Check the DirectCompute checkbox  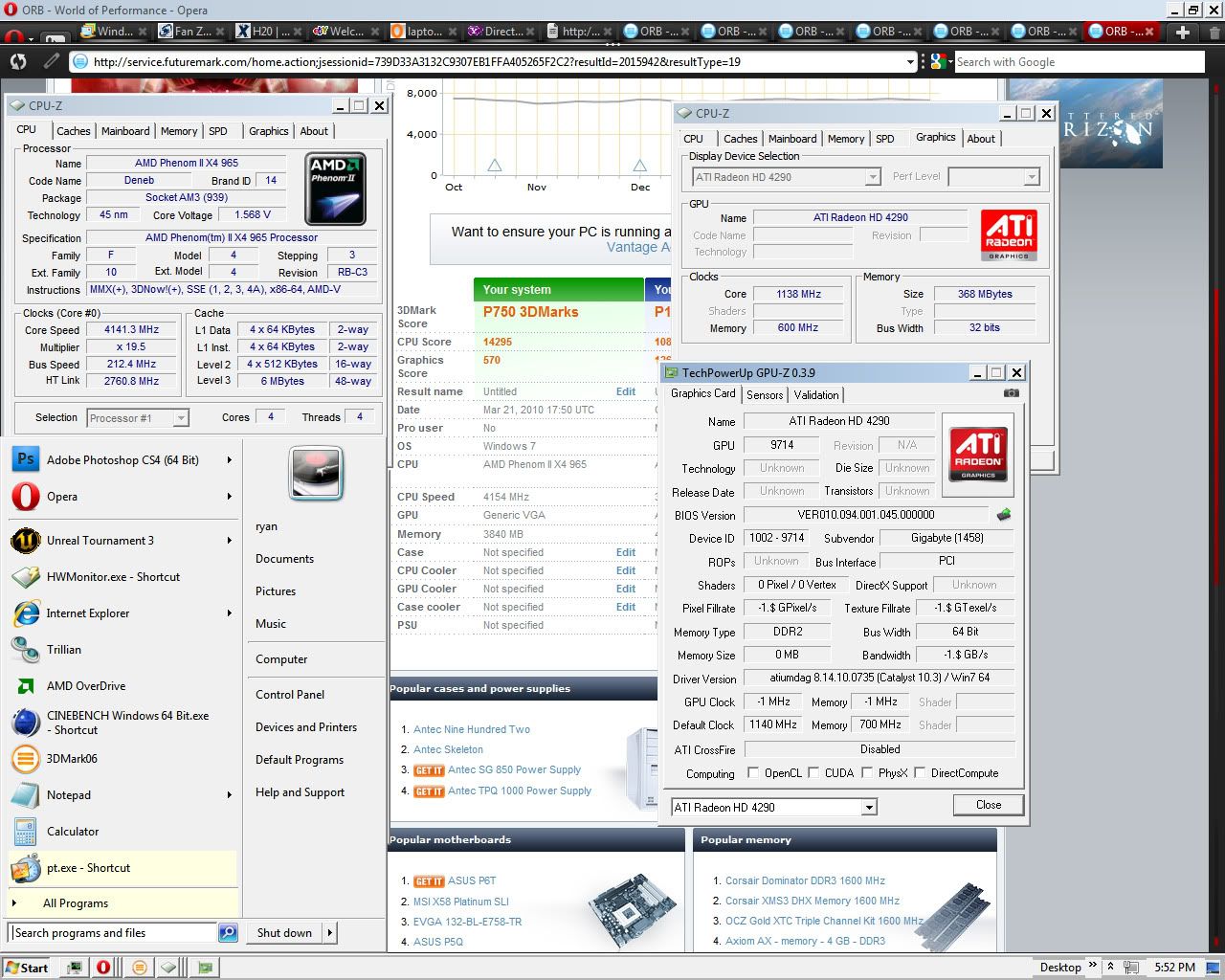pyautogui.click(x=920, y=773)
